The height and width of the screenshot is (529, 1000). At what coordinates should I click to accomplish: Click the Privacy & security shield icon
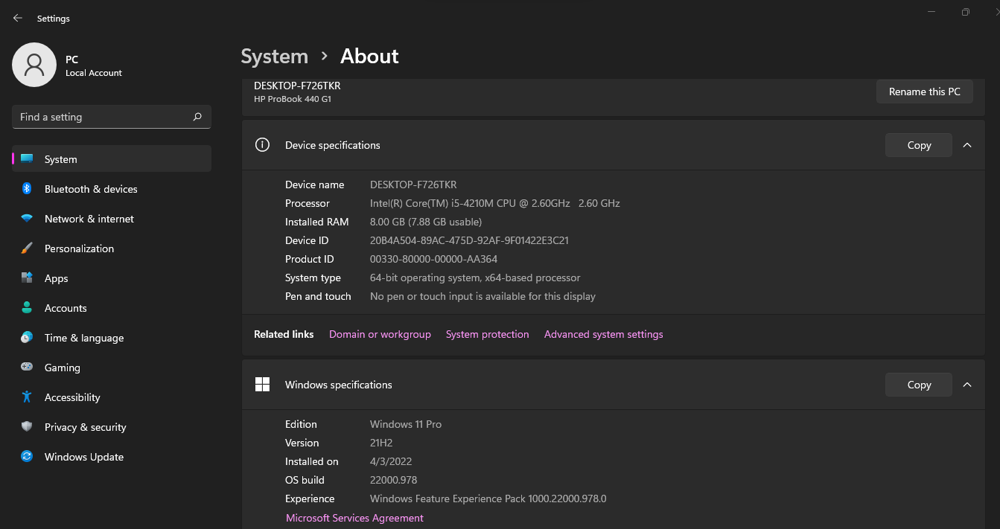tap(27, 426)
